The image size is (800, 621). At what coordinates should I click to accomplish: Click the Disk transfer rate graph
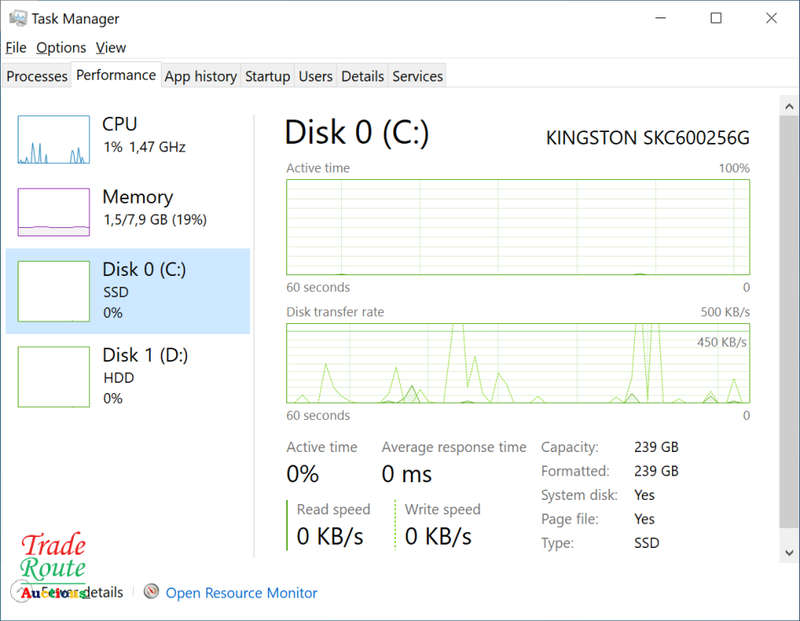pos(518,363)
